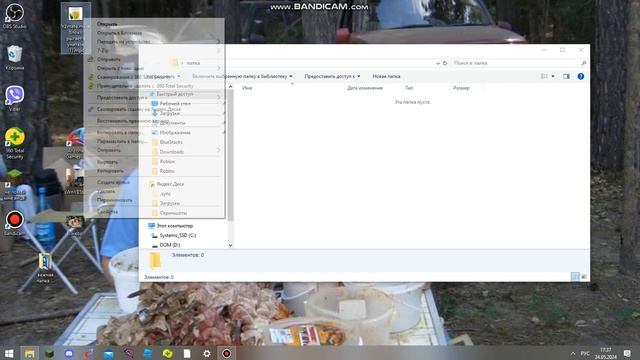
Task: Open 'папку в библиотеку' dropdown
Action: click(242, 76)
